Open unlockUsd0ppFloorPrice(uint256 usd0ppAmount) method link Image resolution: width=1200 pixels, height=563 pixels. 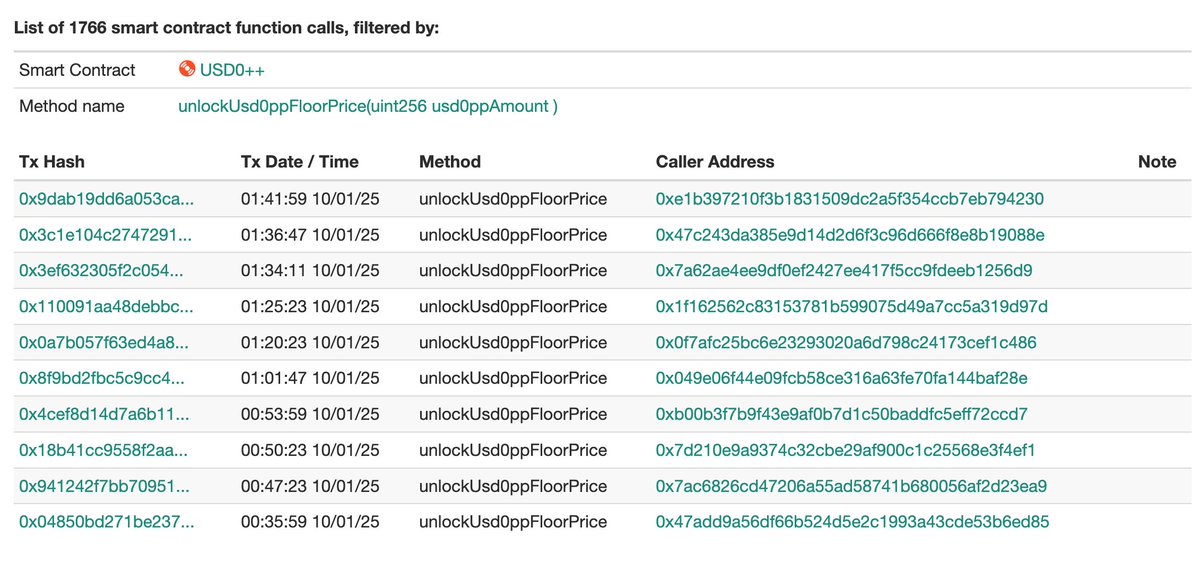point(368,106)
